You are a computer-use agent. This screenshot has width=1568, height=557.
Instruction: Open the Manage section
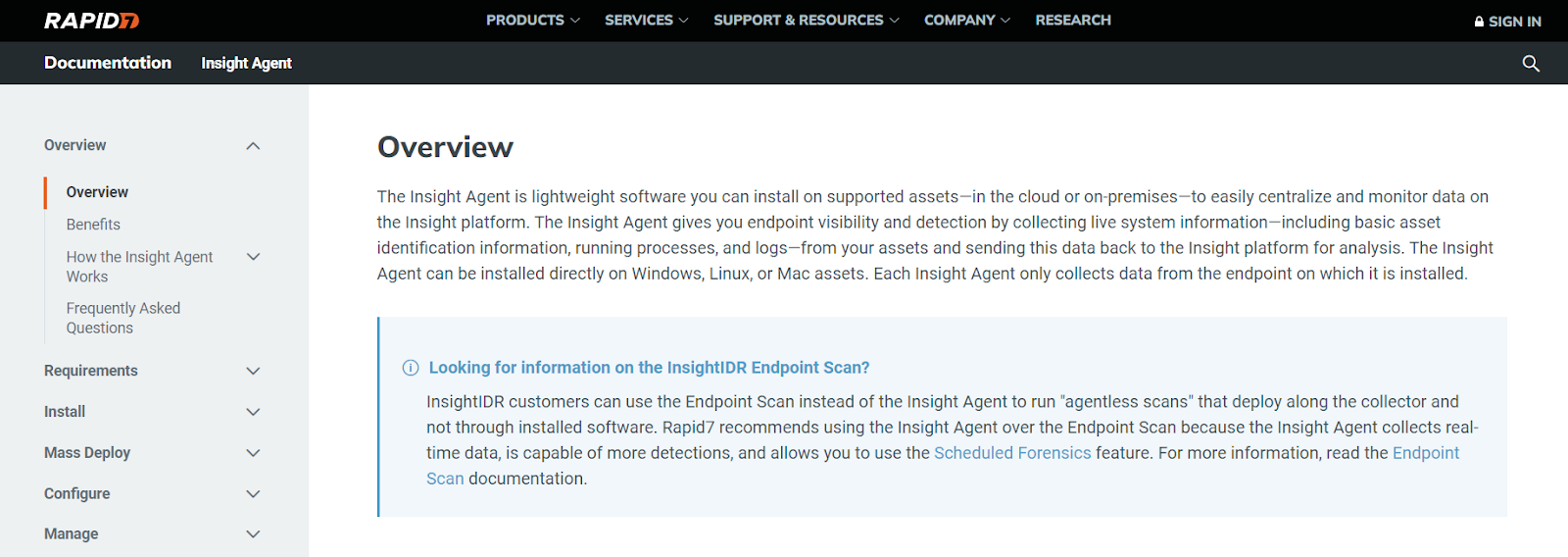tap(72, 534)
